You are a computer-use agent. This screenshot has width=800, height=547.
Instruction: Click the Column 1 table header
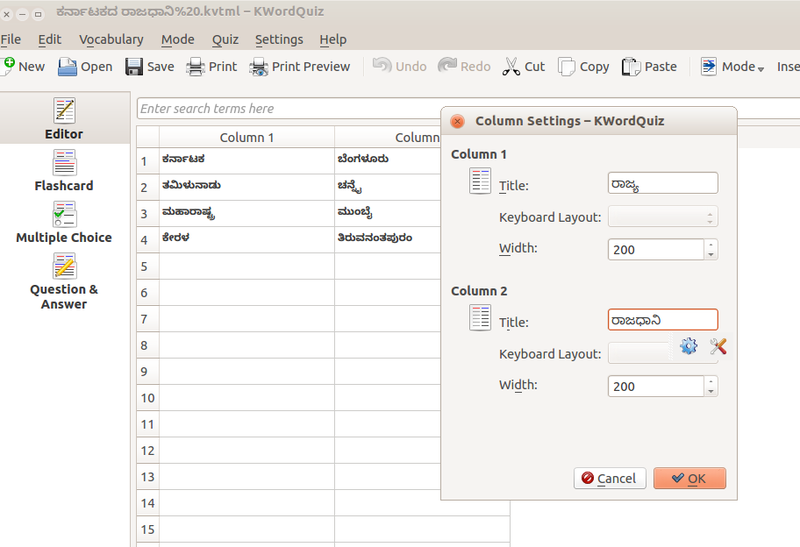pyautogui.click(x=247, y=137)
